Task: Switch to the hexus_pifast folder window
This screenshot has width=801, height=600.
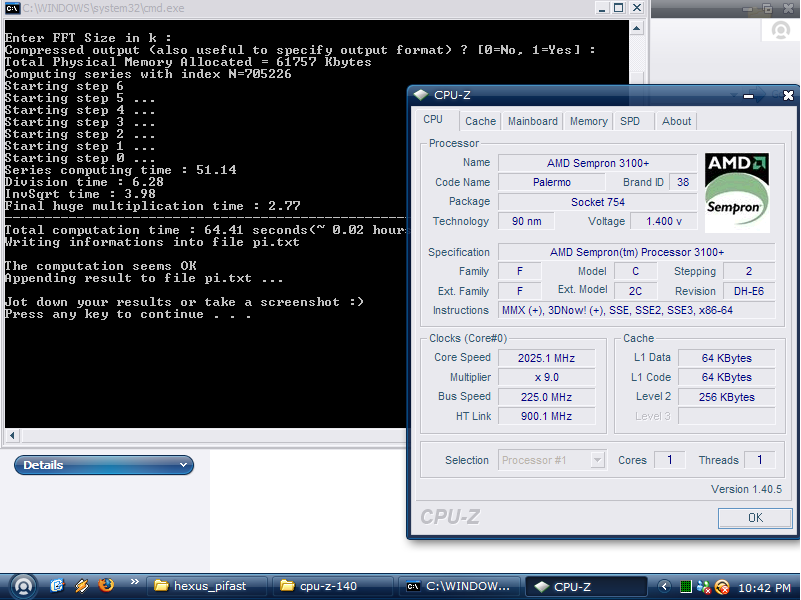Action: tap(207, 586)
